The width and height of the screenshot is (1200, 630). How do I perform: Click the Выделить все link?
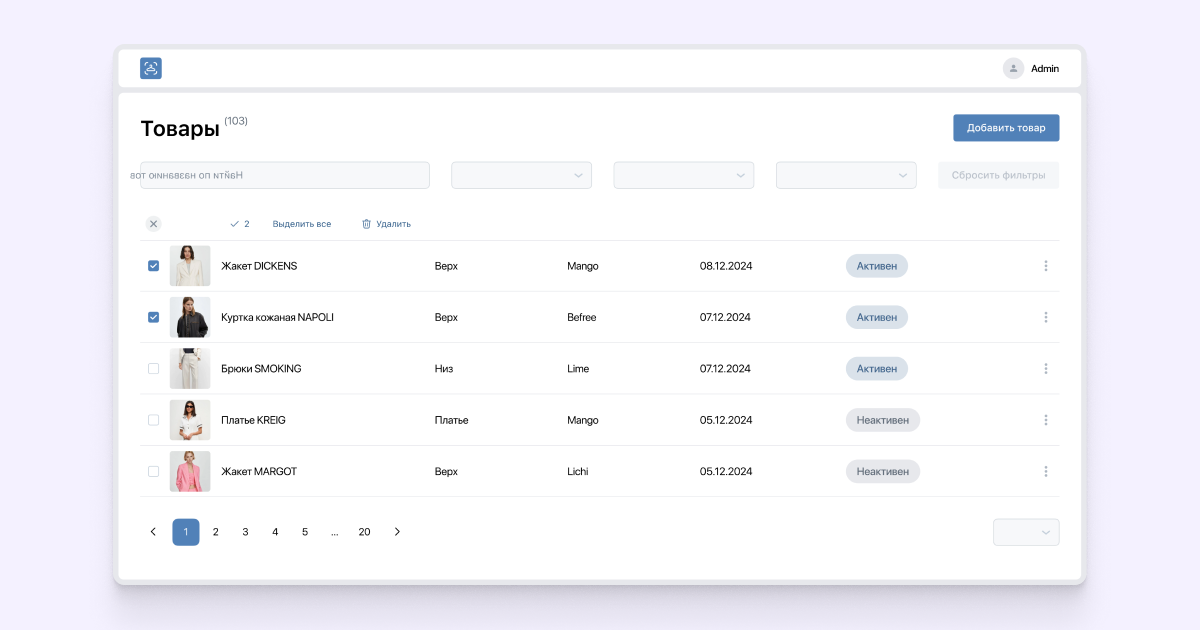click(302, 224)
